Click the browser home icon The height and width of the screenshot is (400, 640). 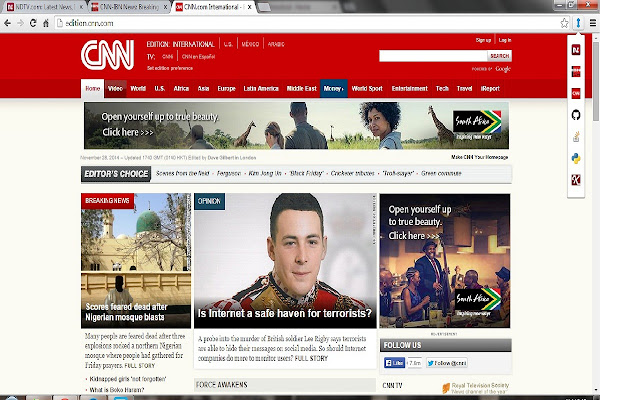tap(46, 23)
